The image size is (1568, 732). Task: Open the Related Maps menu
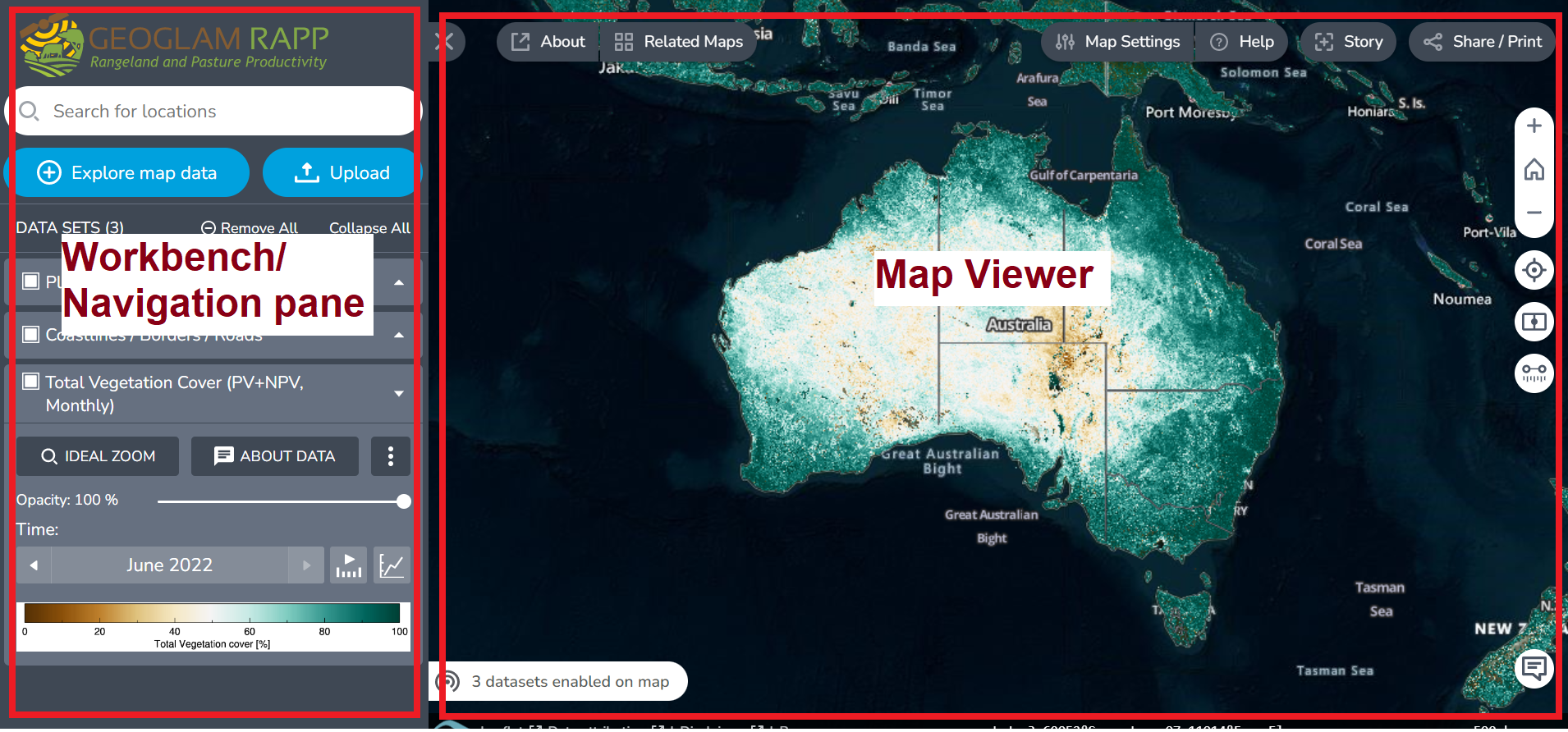click(x=678, y=42)
